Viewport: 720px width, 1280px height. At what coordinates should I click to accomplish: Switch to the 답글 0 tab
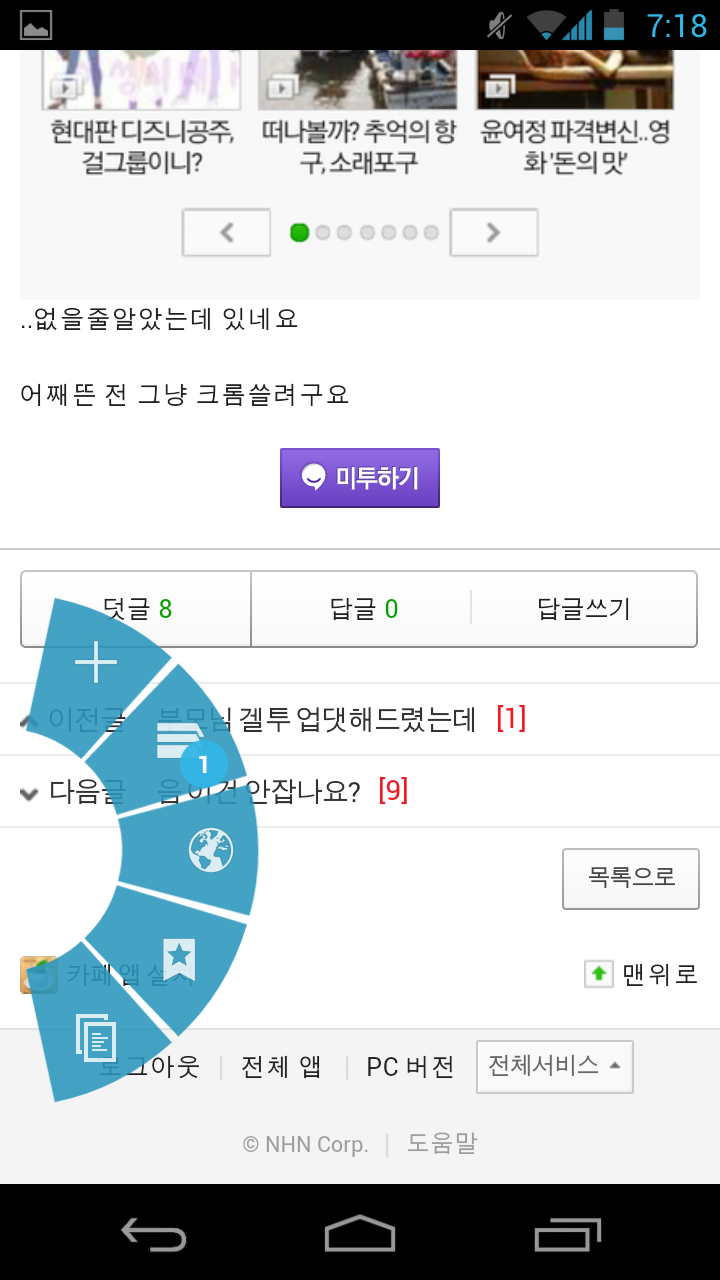tap(363, 608)
